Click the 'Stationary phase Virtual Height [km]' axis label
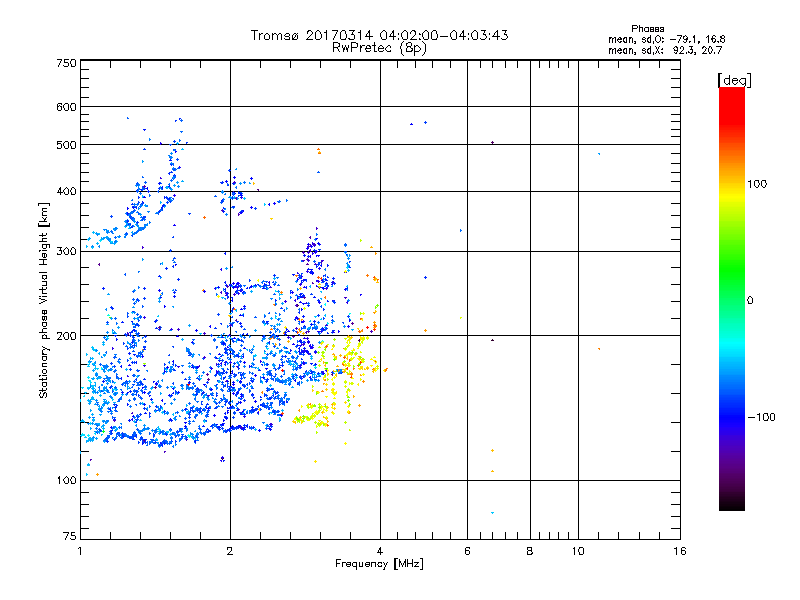The height and width of the screenshot is (600, 800). pos(44,301)
